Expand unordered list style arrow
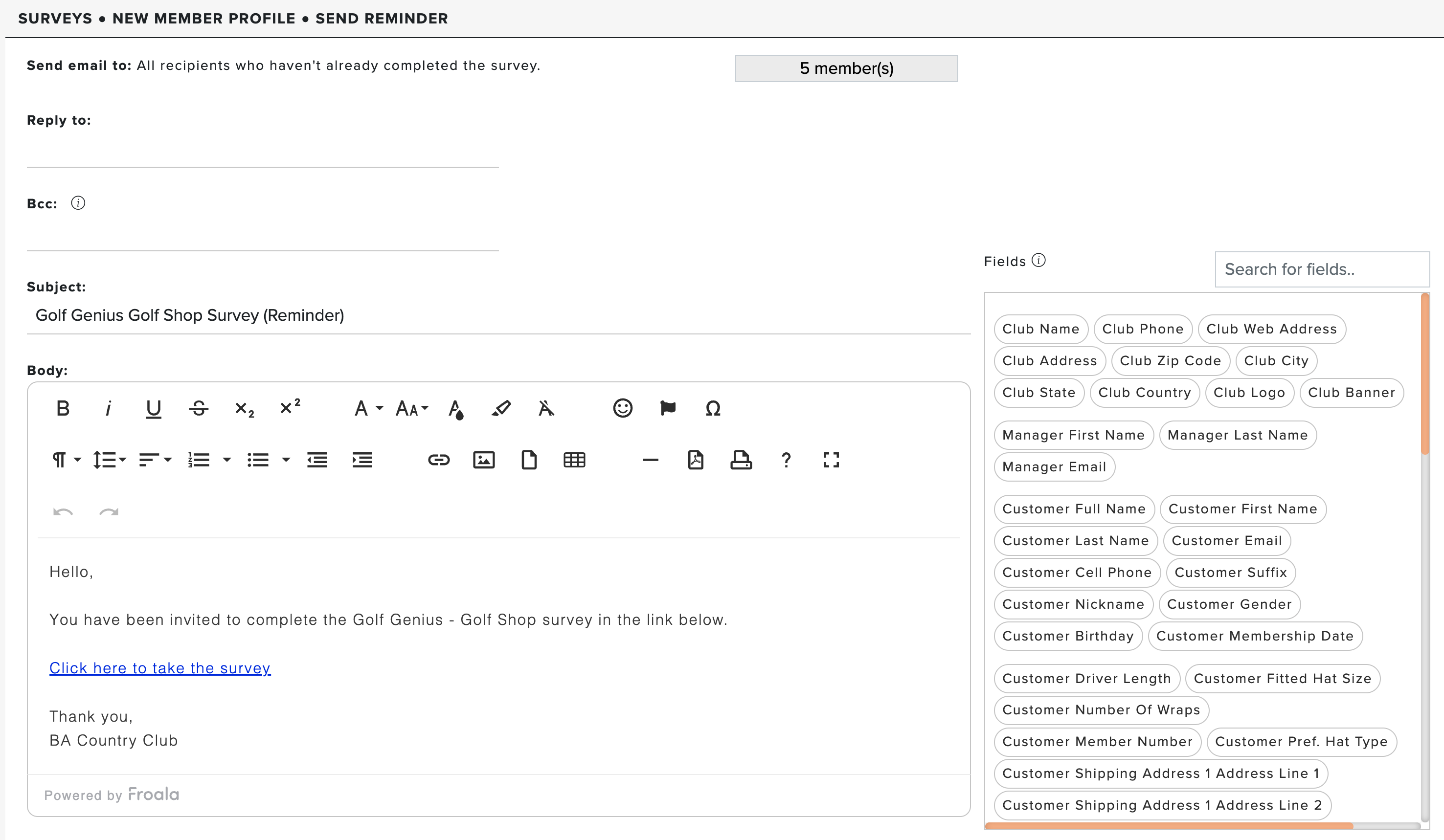Screen dimensions: 1444x840 [x=286, y=460]
